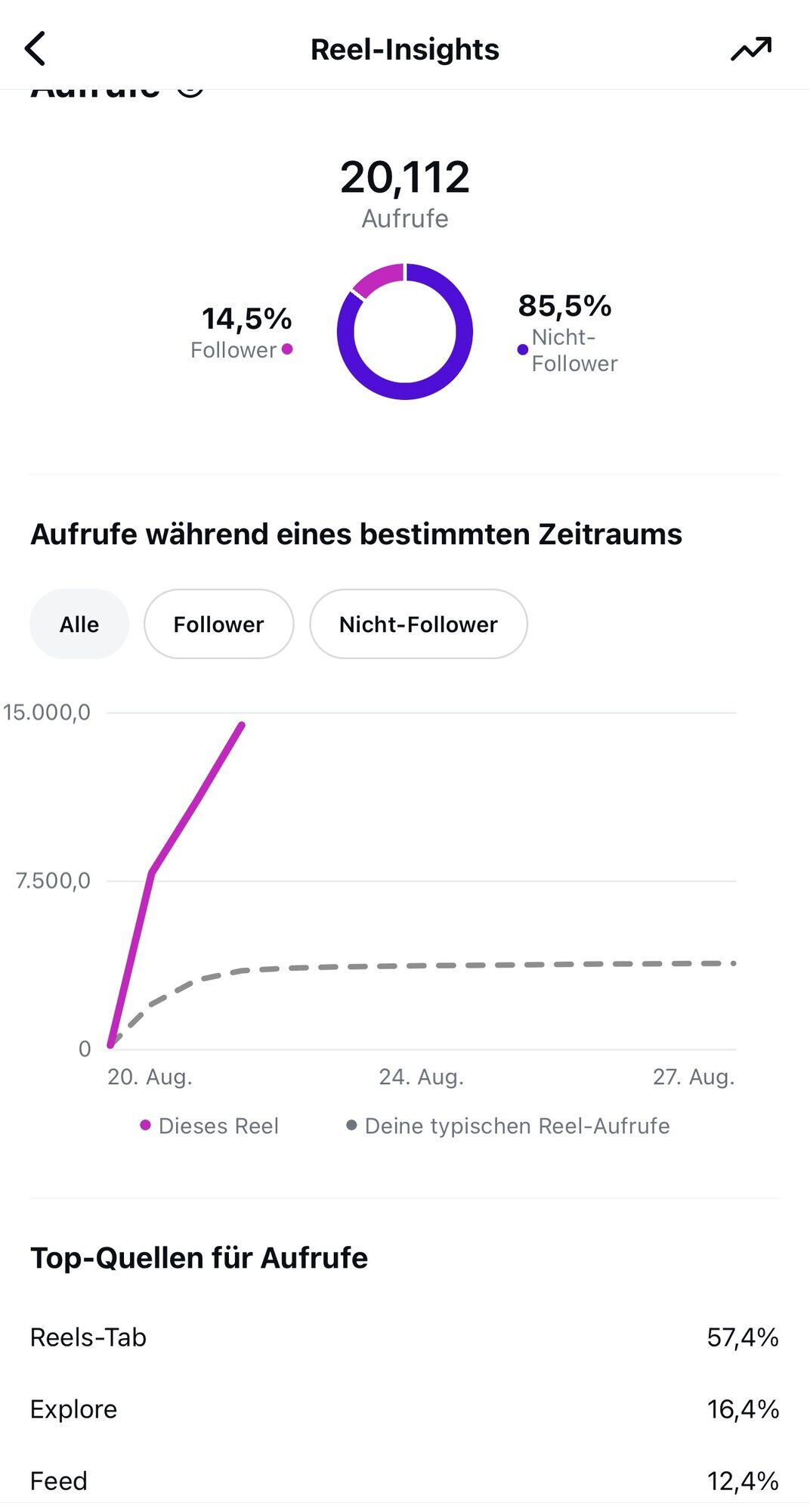Tap the pink Follower legend dot

tap(287, 349)
